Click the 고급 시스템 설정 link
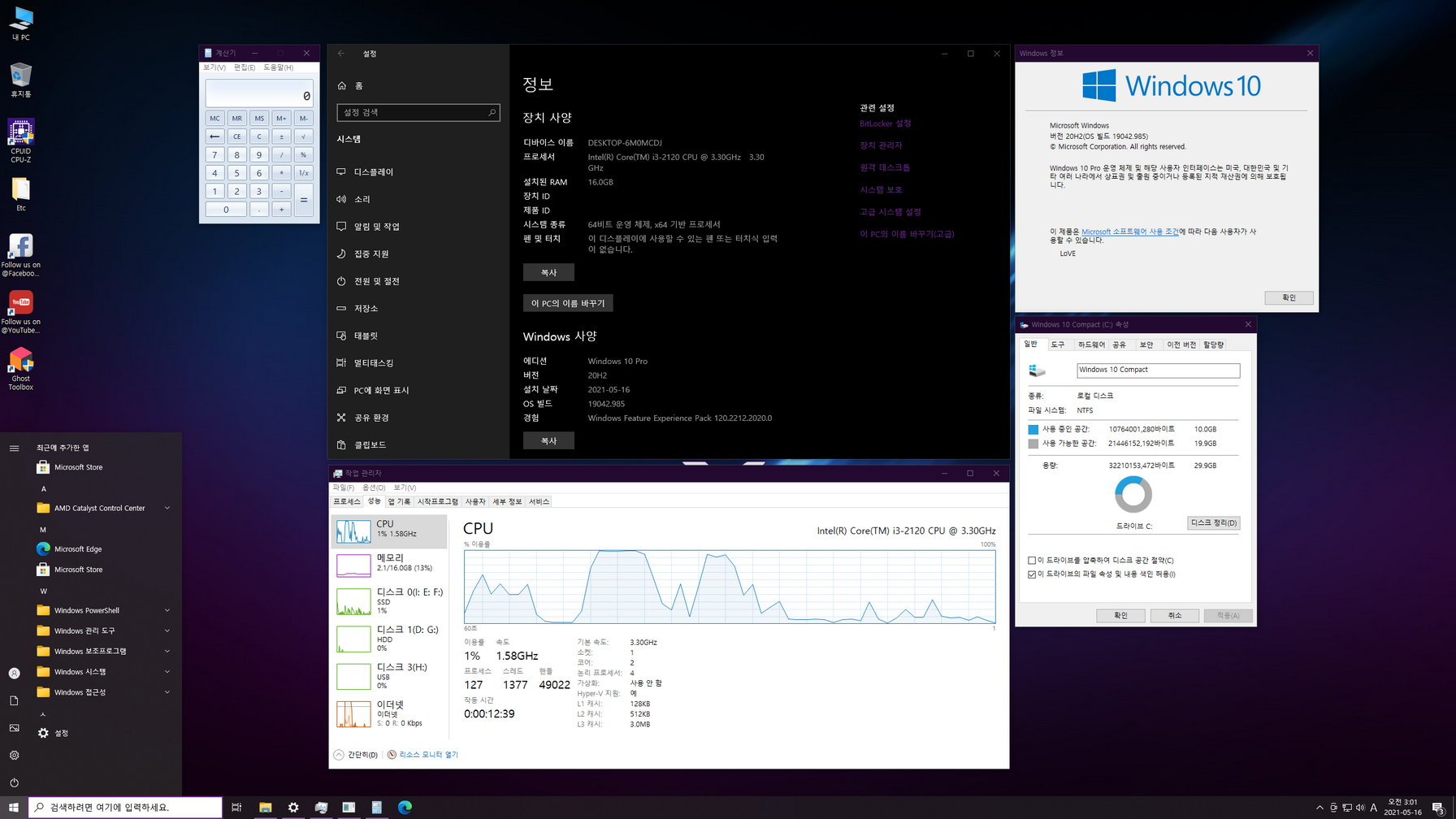 point(890,212)
